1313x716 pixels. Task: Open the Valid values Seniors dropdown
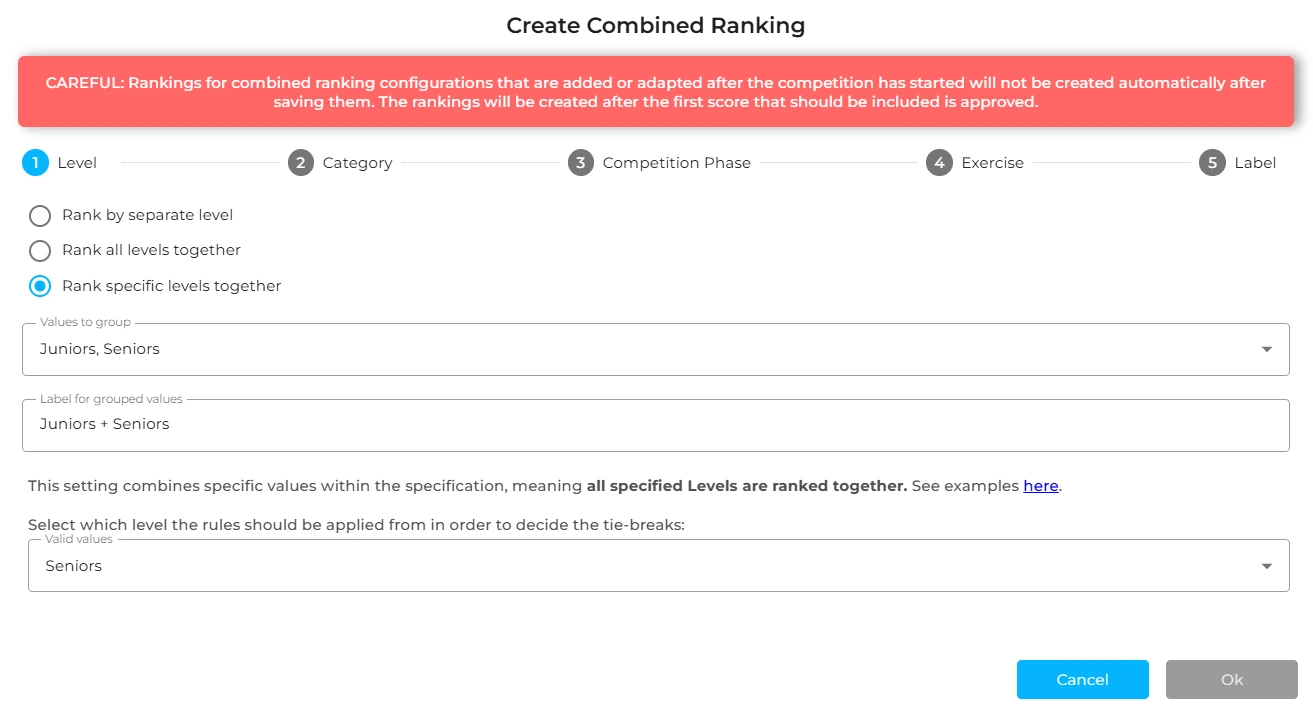[x=659, y=566]
